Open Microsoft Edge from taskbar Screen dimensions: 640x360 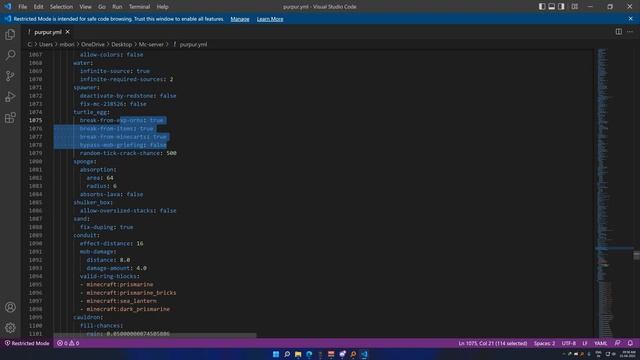coord(309,354)
